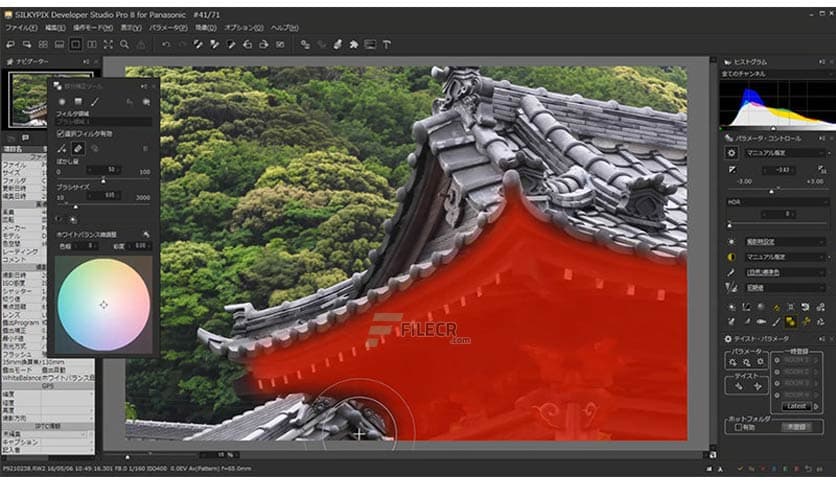Screen dimensions: 836x484
Task: Rotate image right using toolbar rotate icon
Action: (263, 45)
